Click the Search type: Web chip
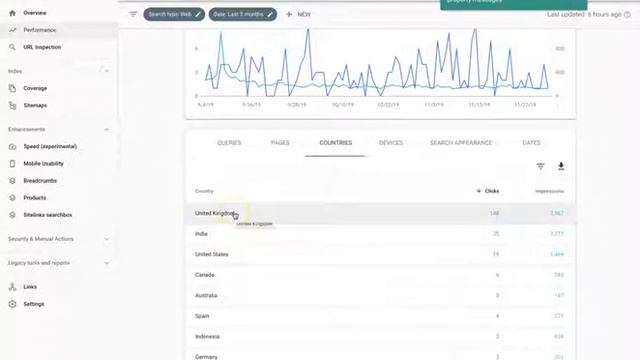The width and height of the screenshot is (640, 360). (174, 14)
